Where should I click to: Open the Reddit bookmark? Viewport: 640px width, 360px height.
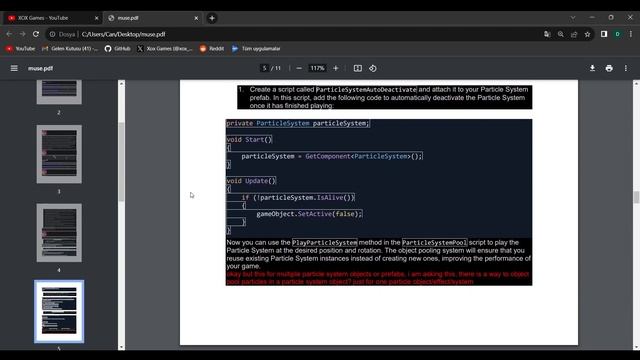pyautogui.click(x=212, y=49)
